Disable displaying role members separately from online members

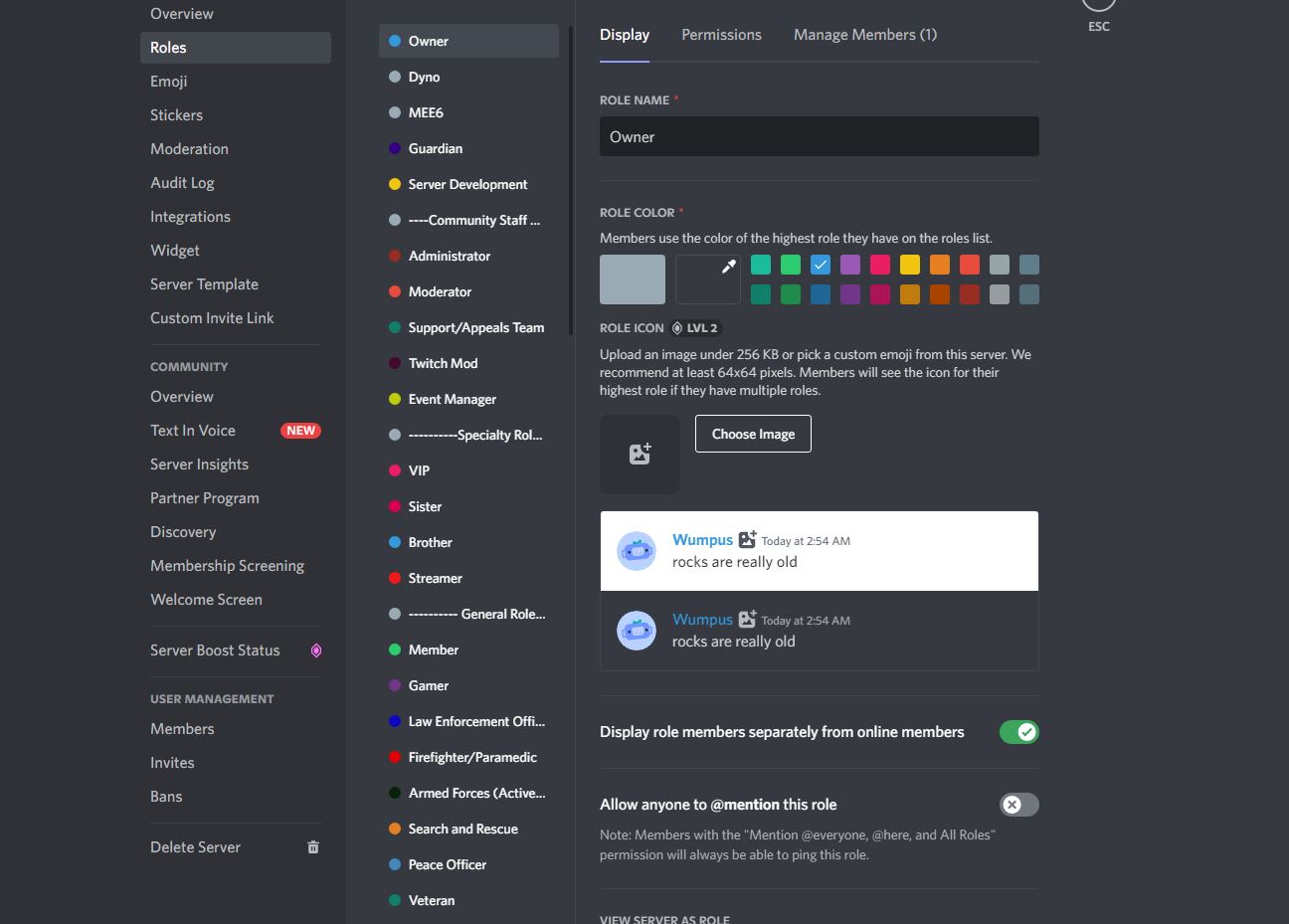1018,731
